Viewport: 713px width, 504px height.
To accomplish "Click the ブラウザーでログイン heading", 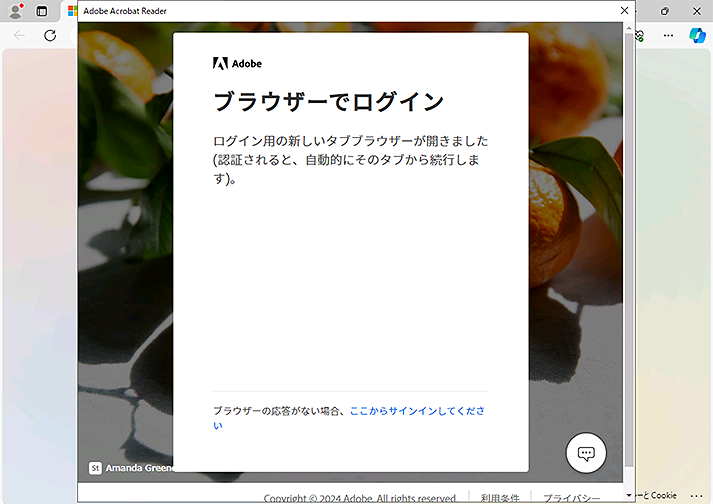I will (x=328, y=101).
